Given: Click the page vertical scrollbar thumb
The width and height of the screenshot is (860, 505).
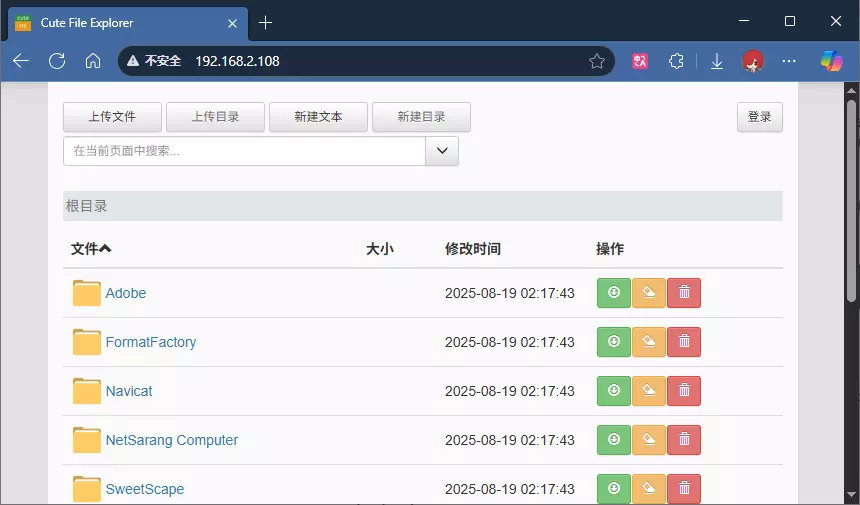Looking at the screenshot, I should (851, 201).
